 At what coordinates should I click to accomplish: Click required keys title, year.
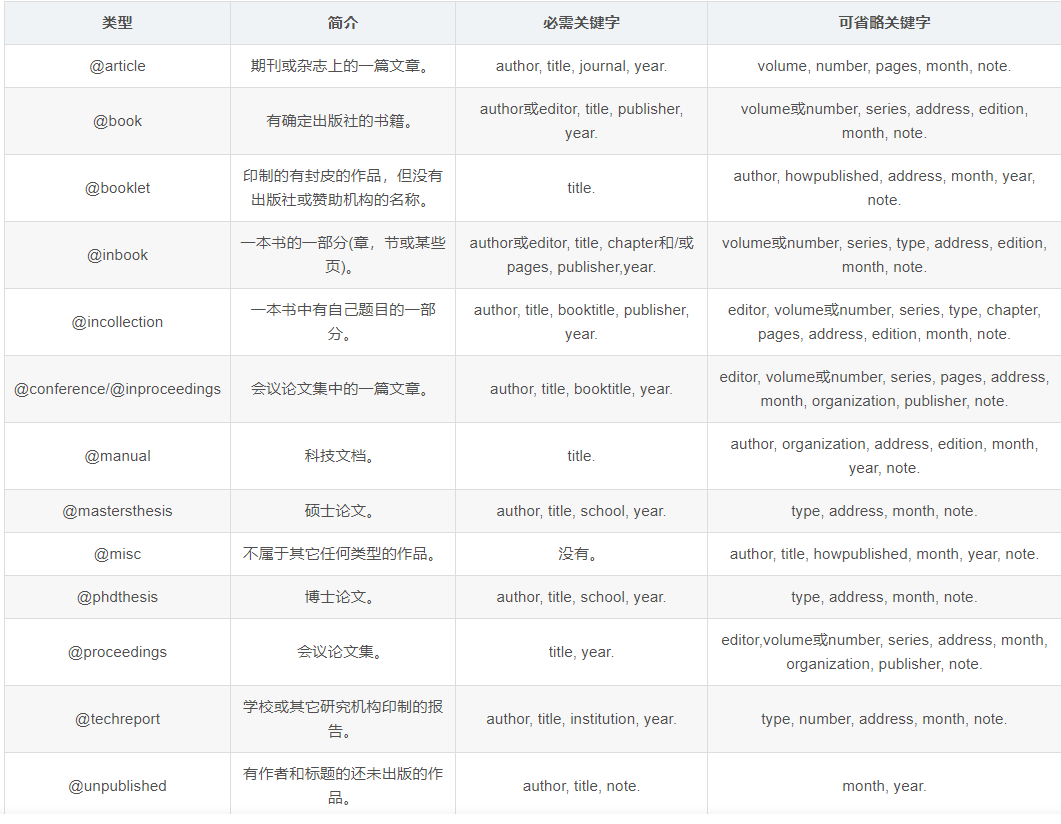tap(581, 652)
